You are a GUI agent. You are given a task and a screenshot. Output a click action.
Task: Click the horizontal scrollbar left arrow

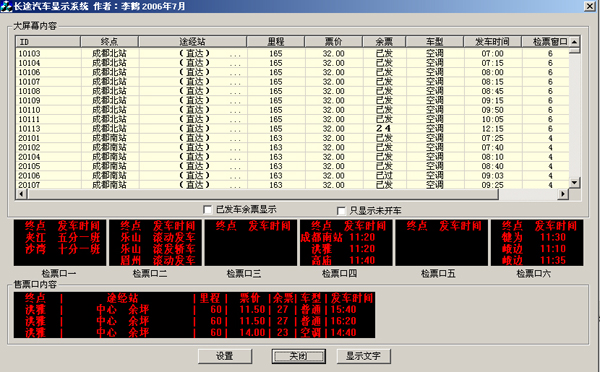[21, 194]
